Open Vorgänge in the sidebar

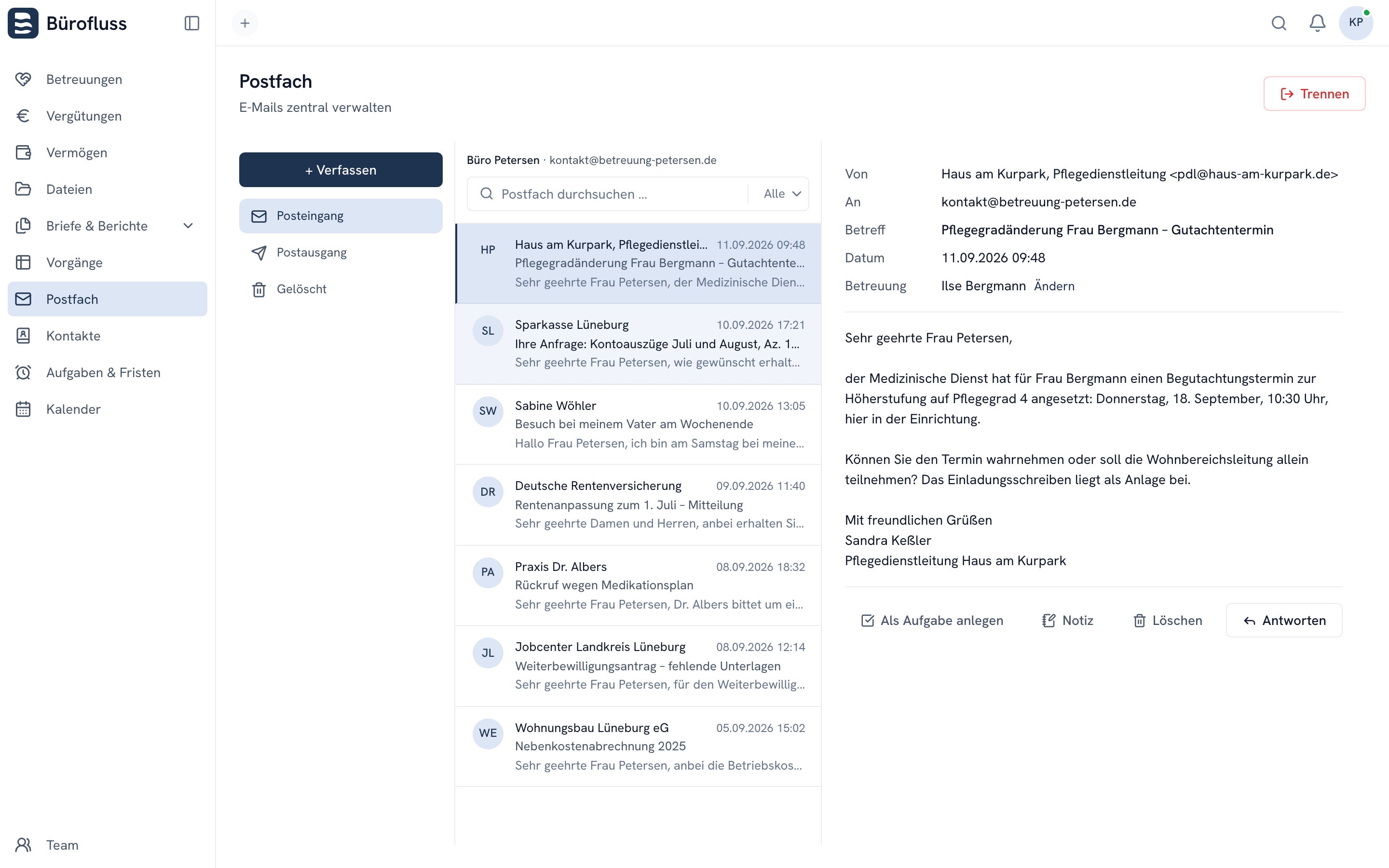pyautogui.click(x=108, y=262)
